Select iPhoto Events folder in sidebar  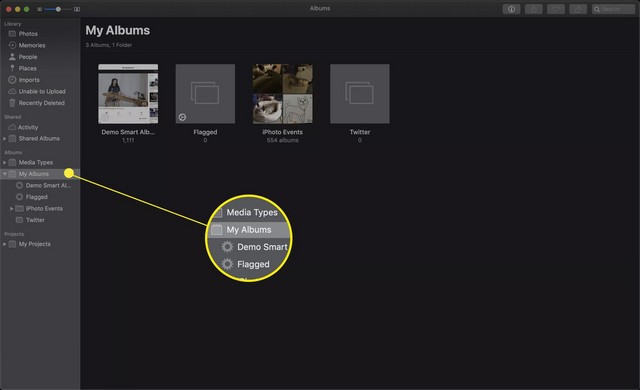[x=40, y=208]
